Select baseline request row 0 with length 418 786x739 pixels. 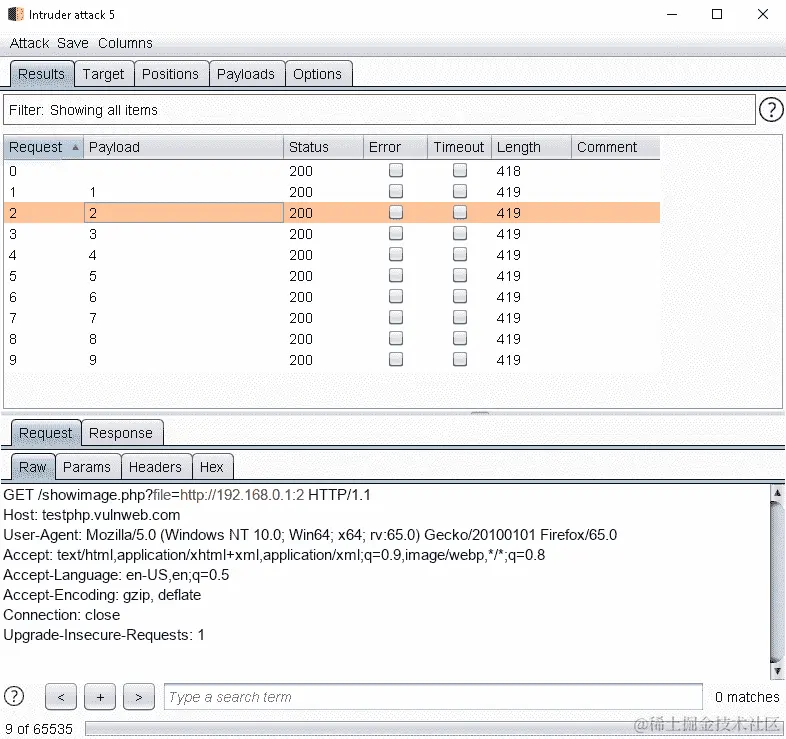pos(331,171)
